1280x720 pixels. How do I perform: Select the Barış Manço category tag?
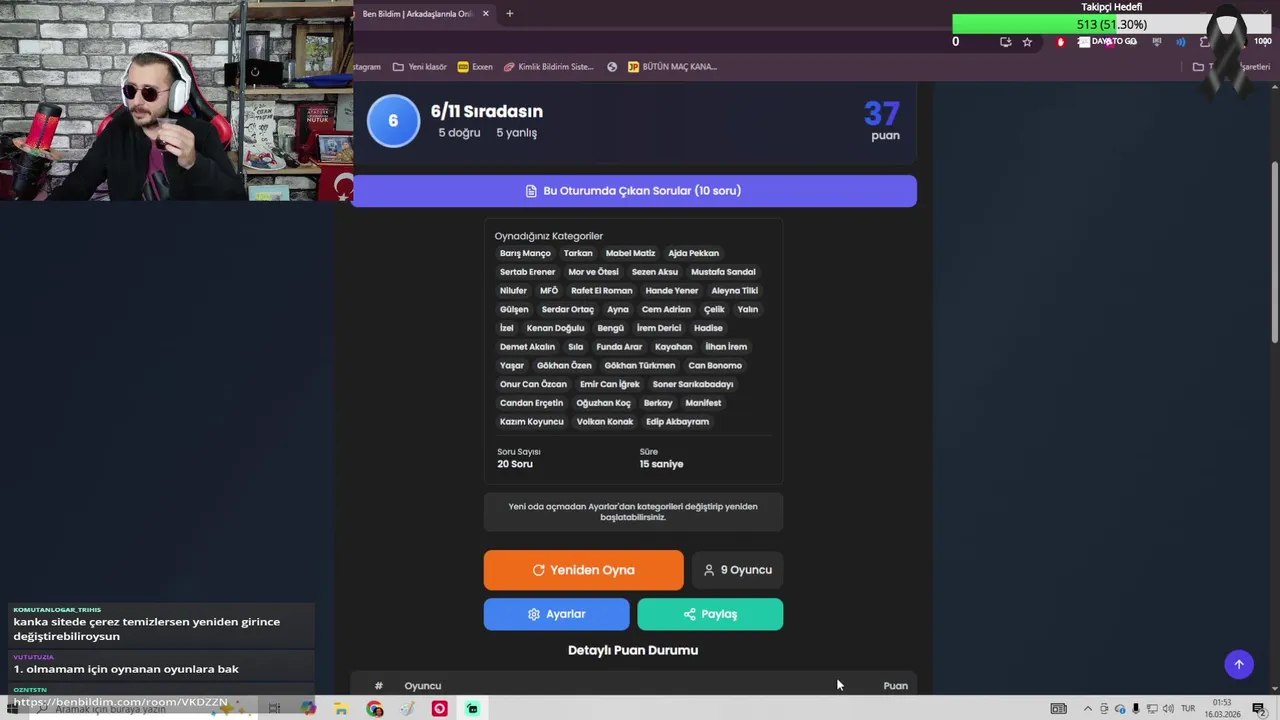click(525, 253)
